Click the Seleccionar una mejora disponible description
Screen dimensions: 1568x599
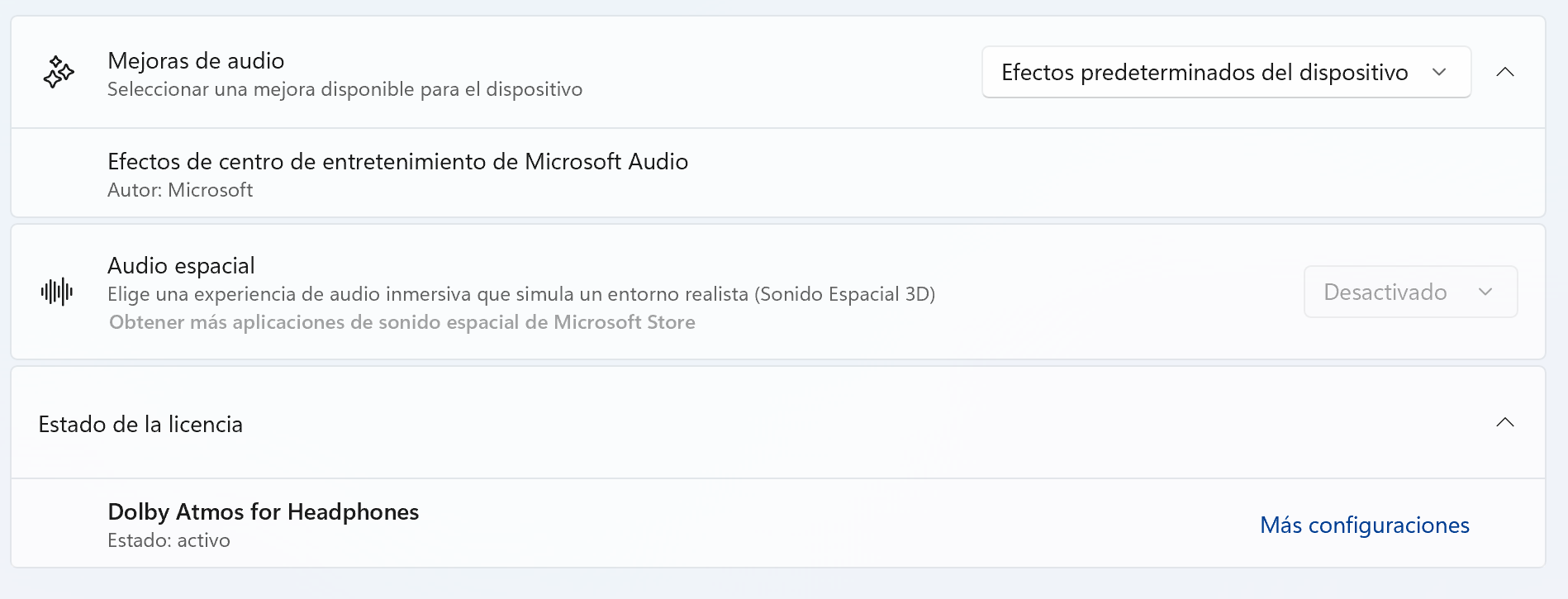pos(344,89)
